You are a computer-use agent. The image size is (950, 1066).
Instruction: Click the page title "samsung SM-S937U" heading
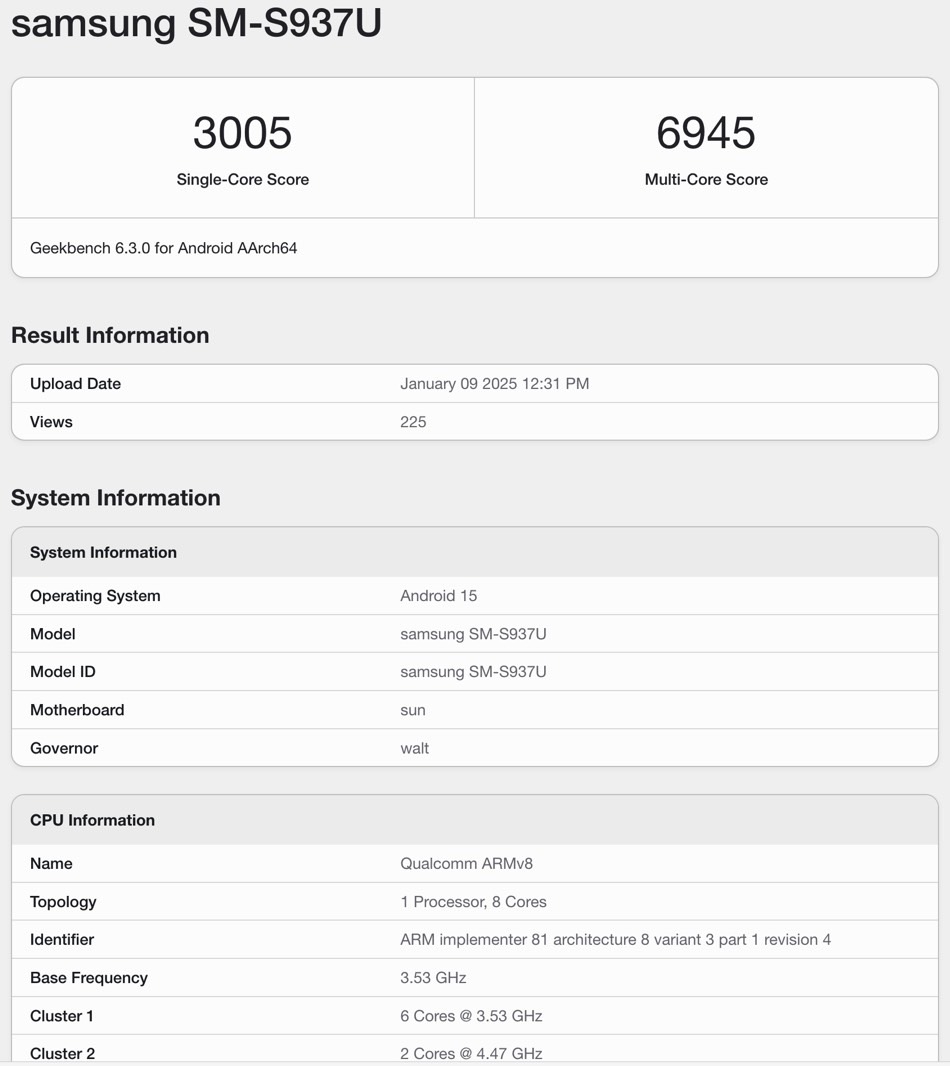(196, 23)
